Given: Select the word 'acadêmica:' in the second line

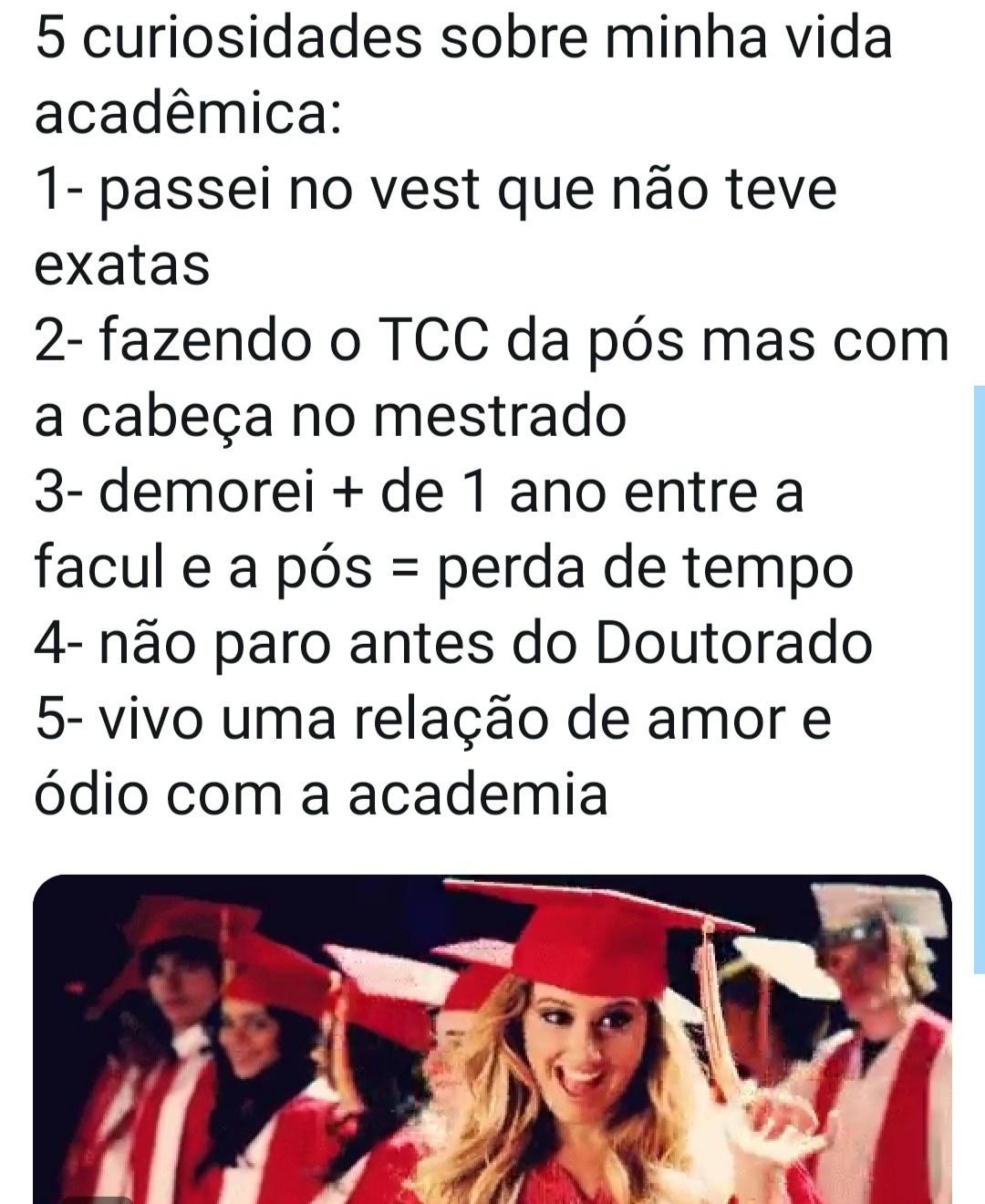Looking at the screenshot, I should coord(189,115).
